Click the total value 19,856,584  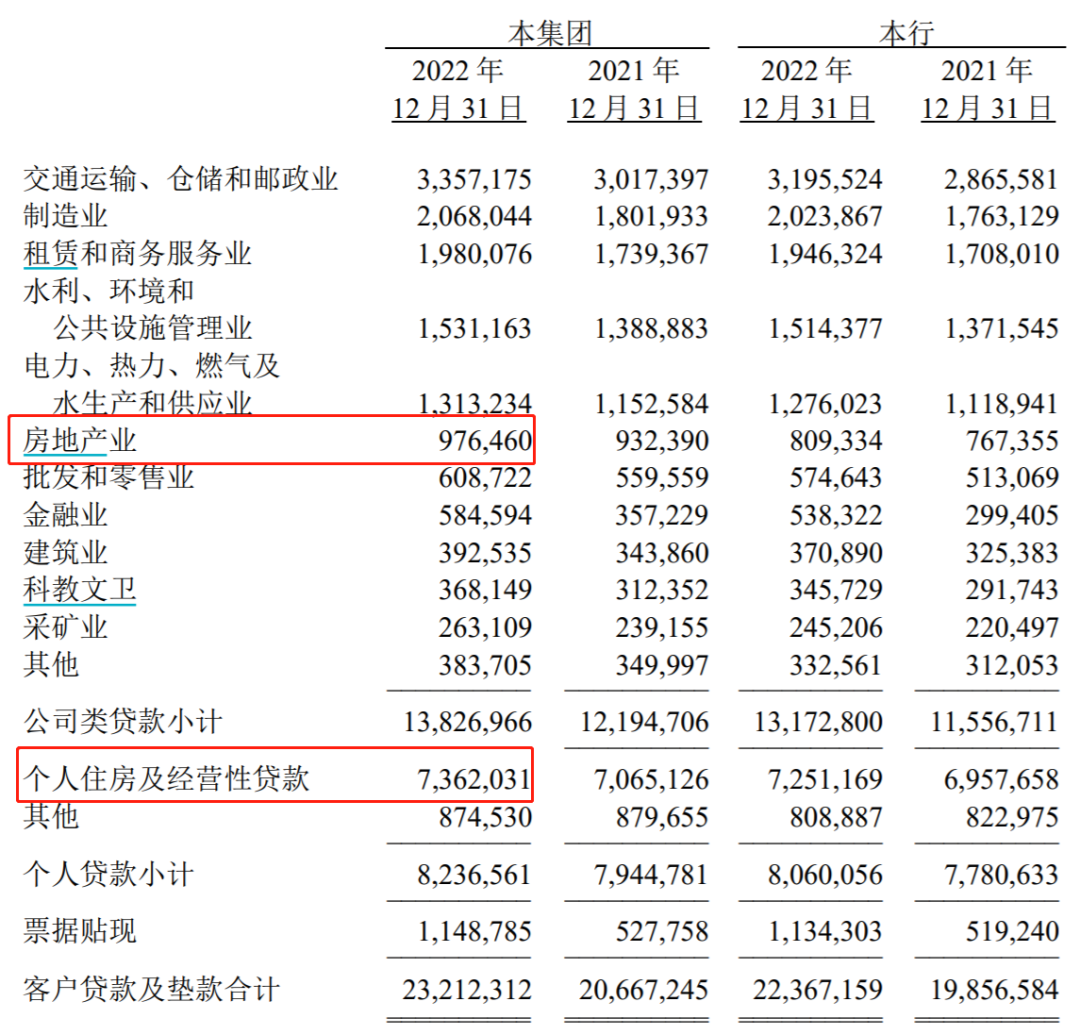click(995, 990)
